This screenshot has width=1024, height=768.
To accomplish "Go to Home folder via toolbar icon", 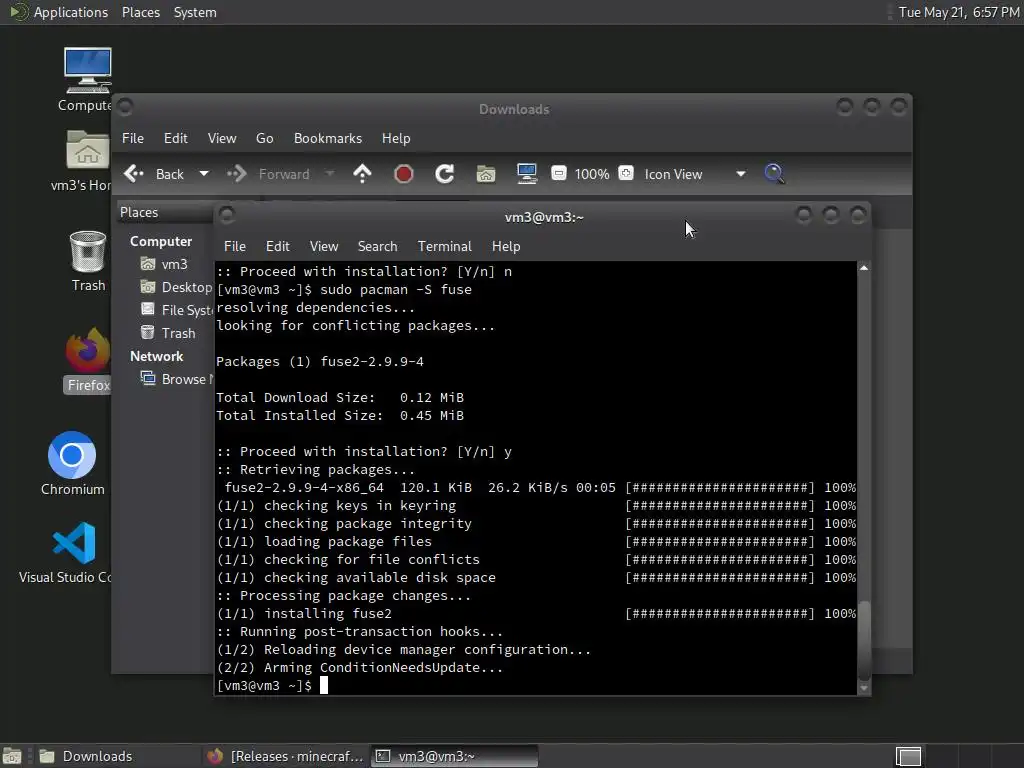I will tap(486, 174).
